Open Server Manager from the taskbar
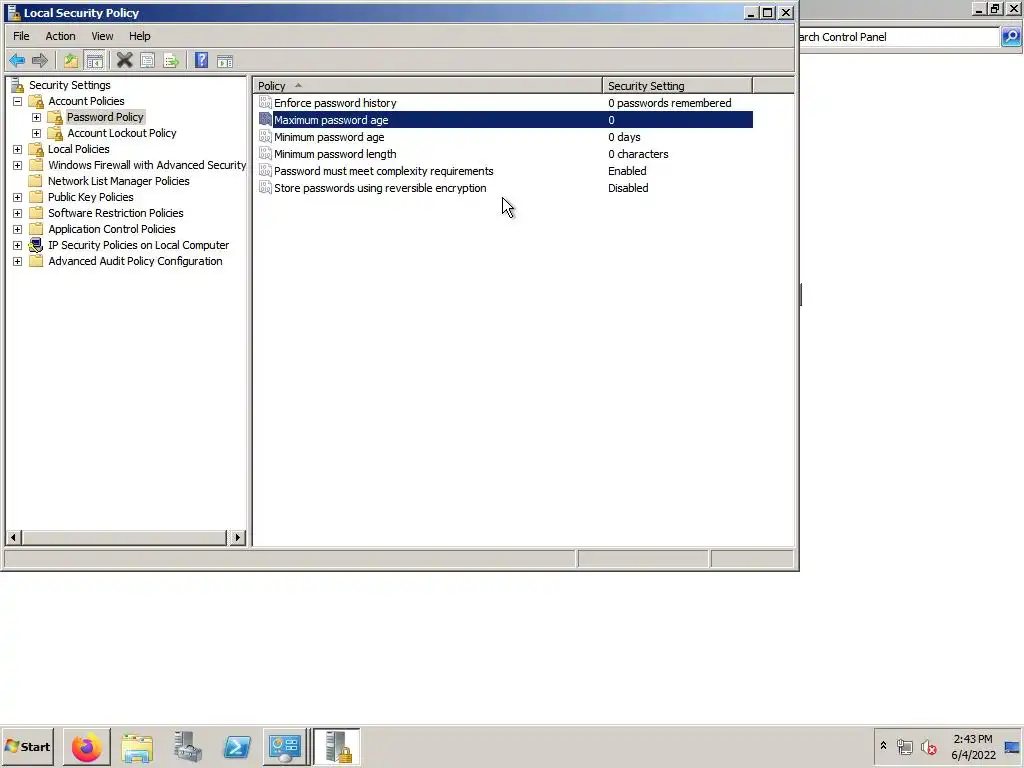This screenshot has height=768, width=1024. pyautogui.click(x=187, y=747)
